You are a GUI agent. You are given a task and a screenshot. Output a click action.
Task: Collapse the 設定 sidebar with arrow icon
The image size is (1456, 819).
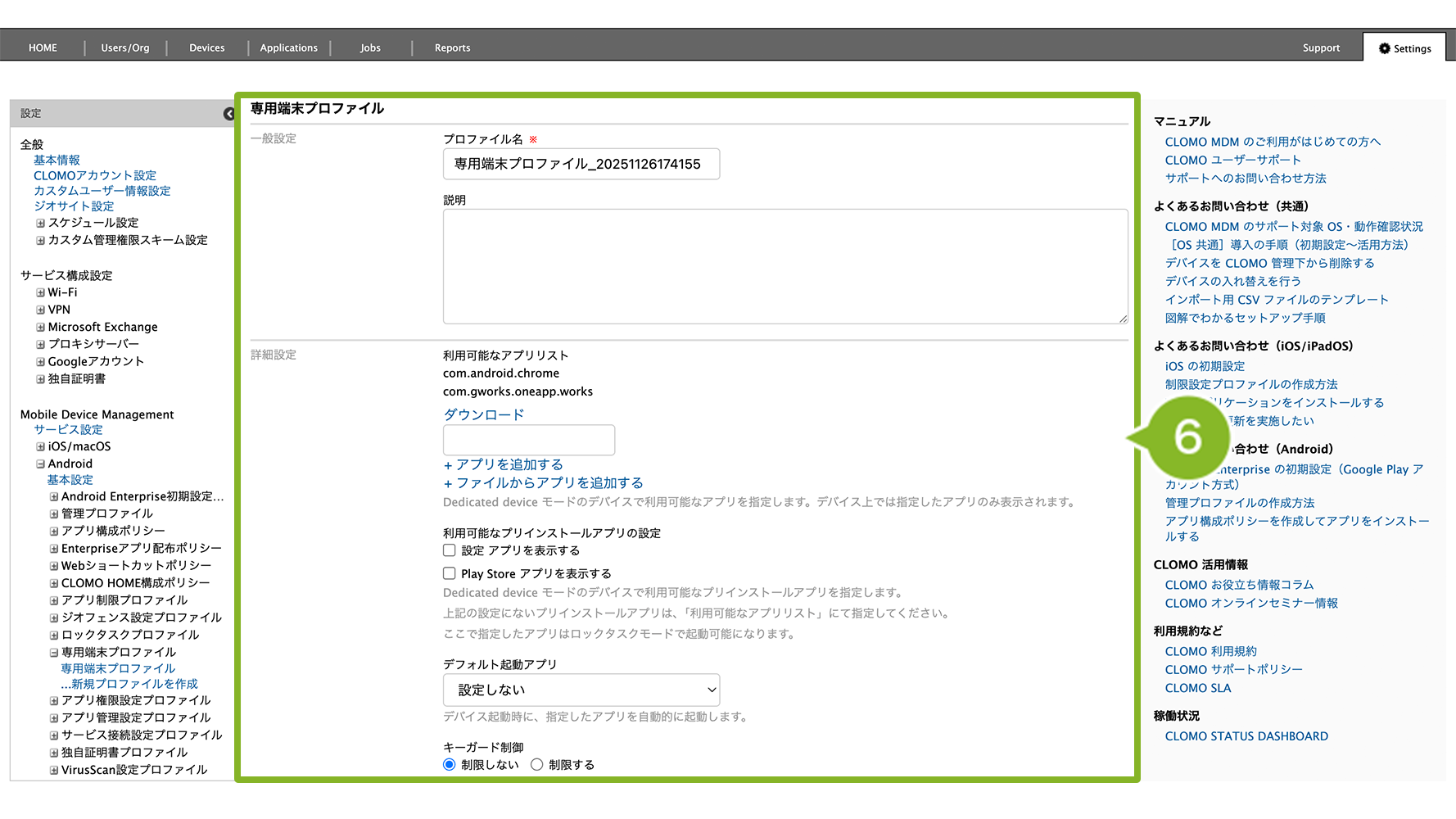tap(228, 114)
